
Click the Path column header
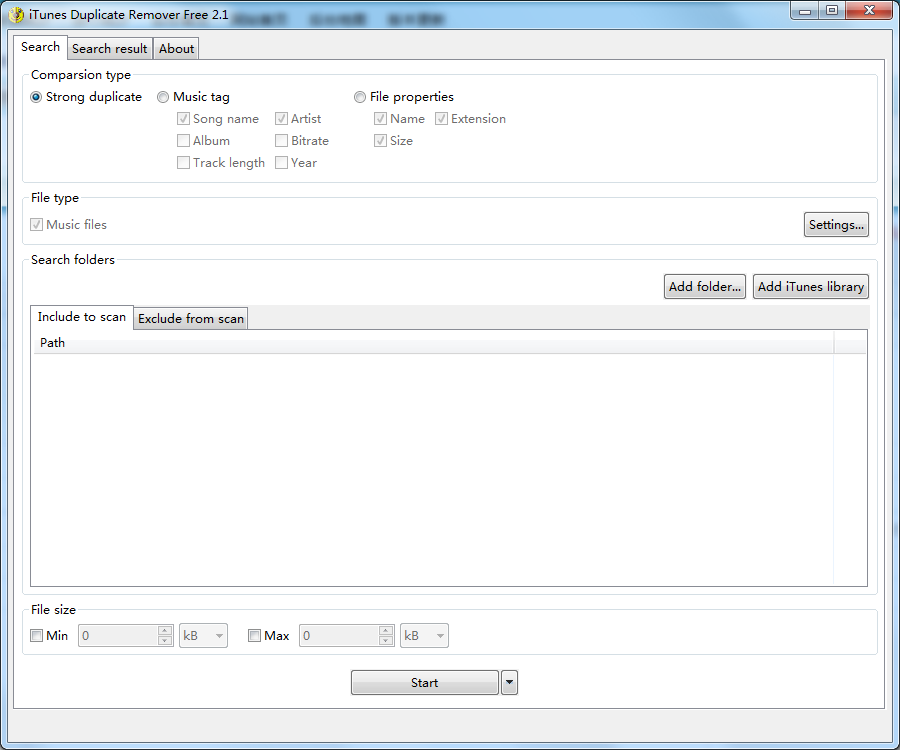click(x=433, y=343)
